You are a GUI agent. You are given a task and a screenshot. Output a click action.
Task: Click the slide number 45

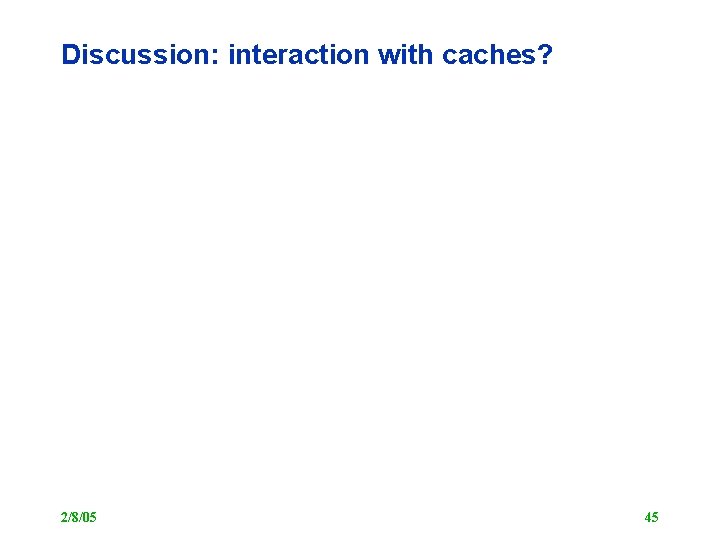[x=651, y=517]
